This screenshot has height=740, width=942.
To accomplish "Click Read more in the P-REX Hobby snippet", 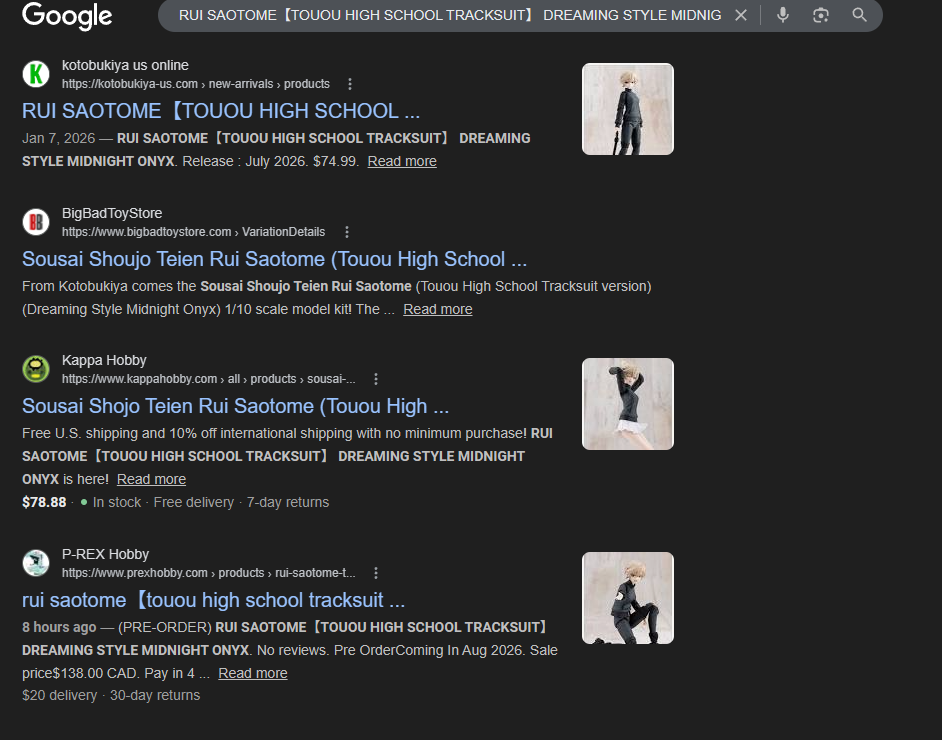I will pos(252,673).
